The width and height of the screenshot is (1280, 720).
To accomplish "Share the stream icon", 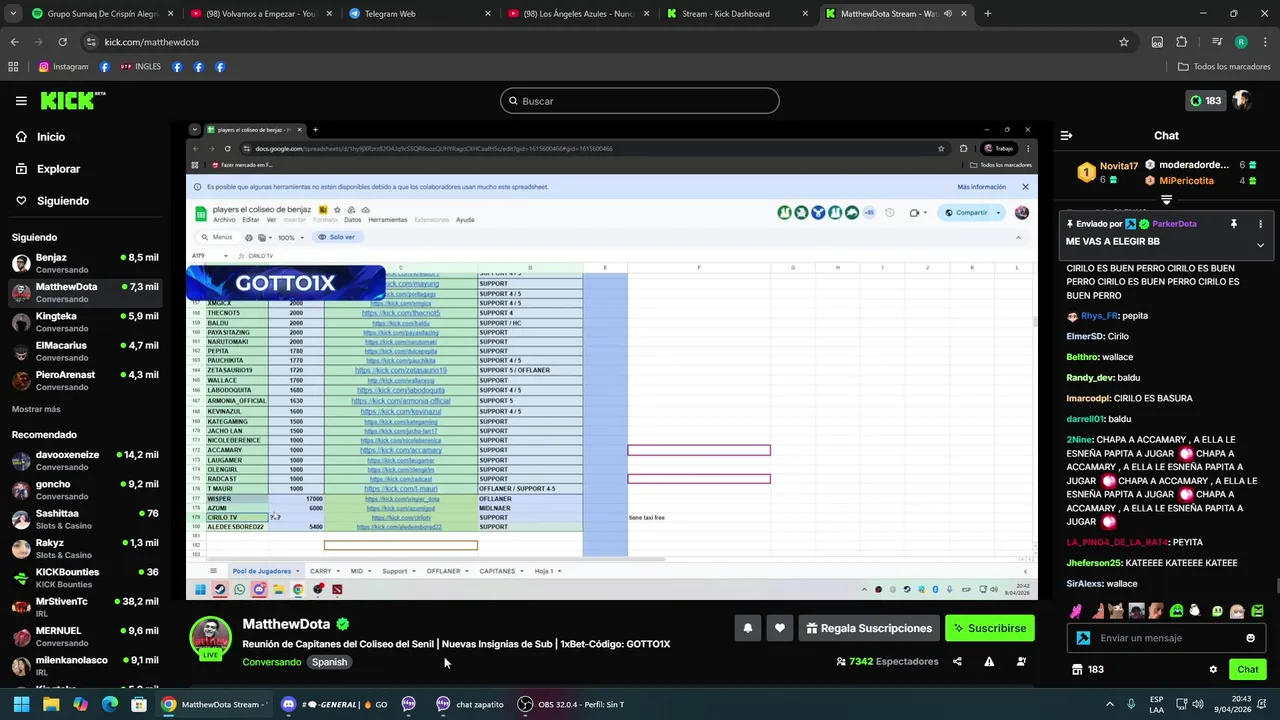I will 957,662.
